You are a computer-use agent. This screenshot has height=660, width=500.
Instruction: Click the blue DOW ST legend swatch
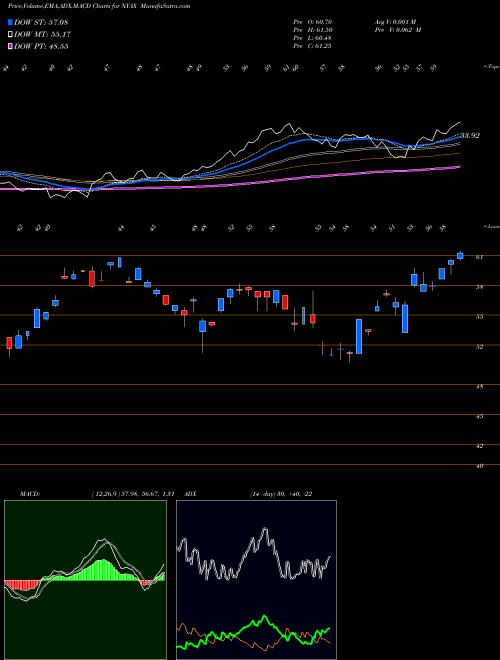click(10, 22)
